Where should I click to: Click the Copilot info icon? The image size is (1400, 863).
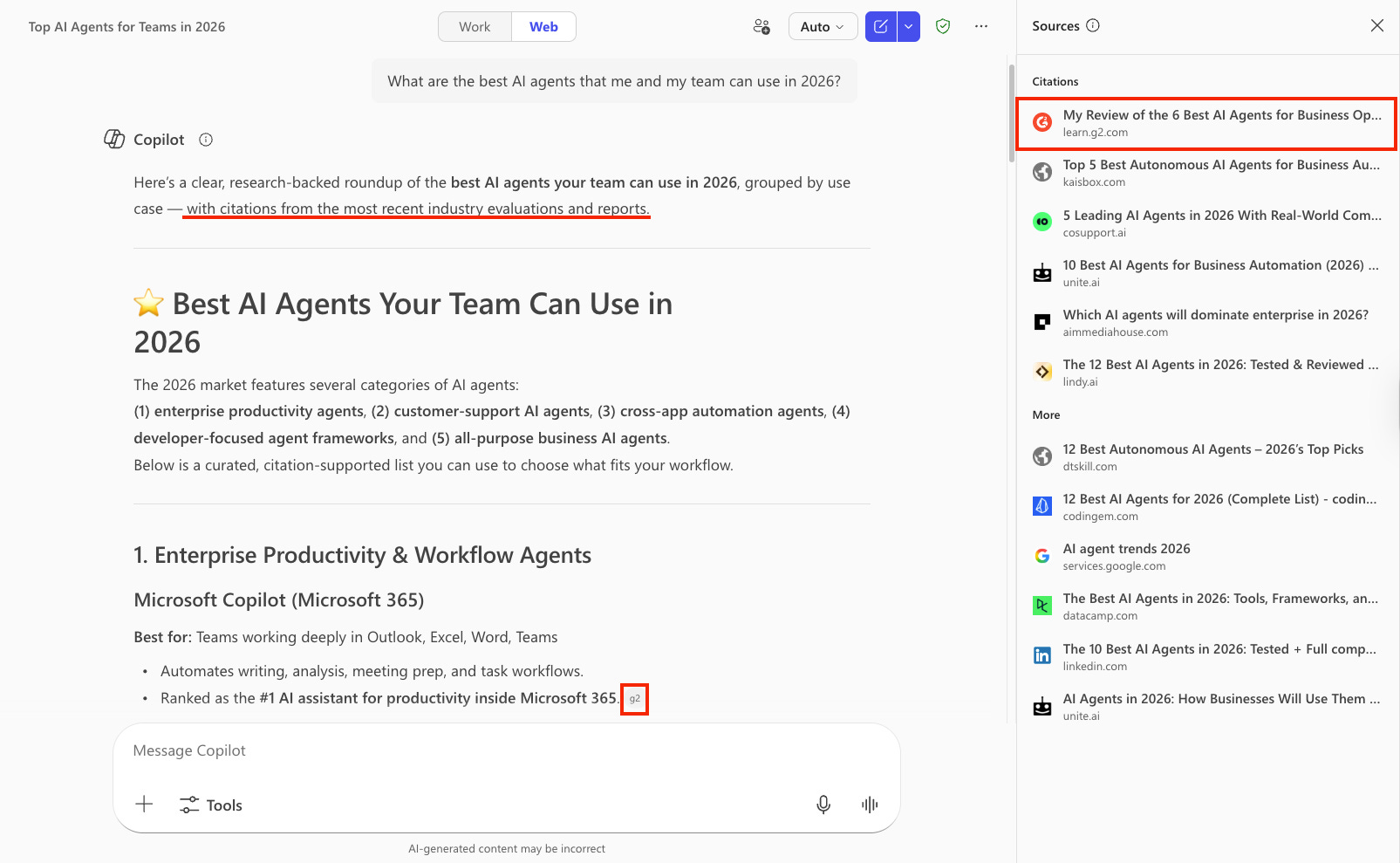[206, 140]
